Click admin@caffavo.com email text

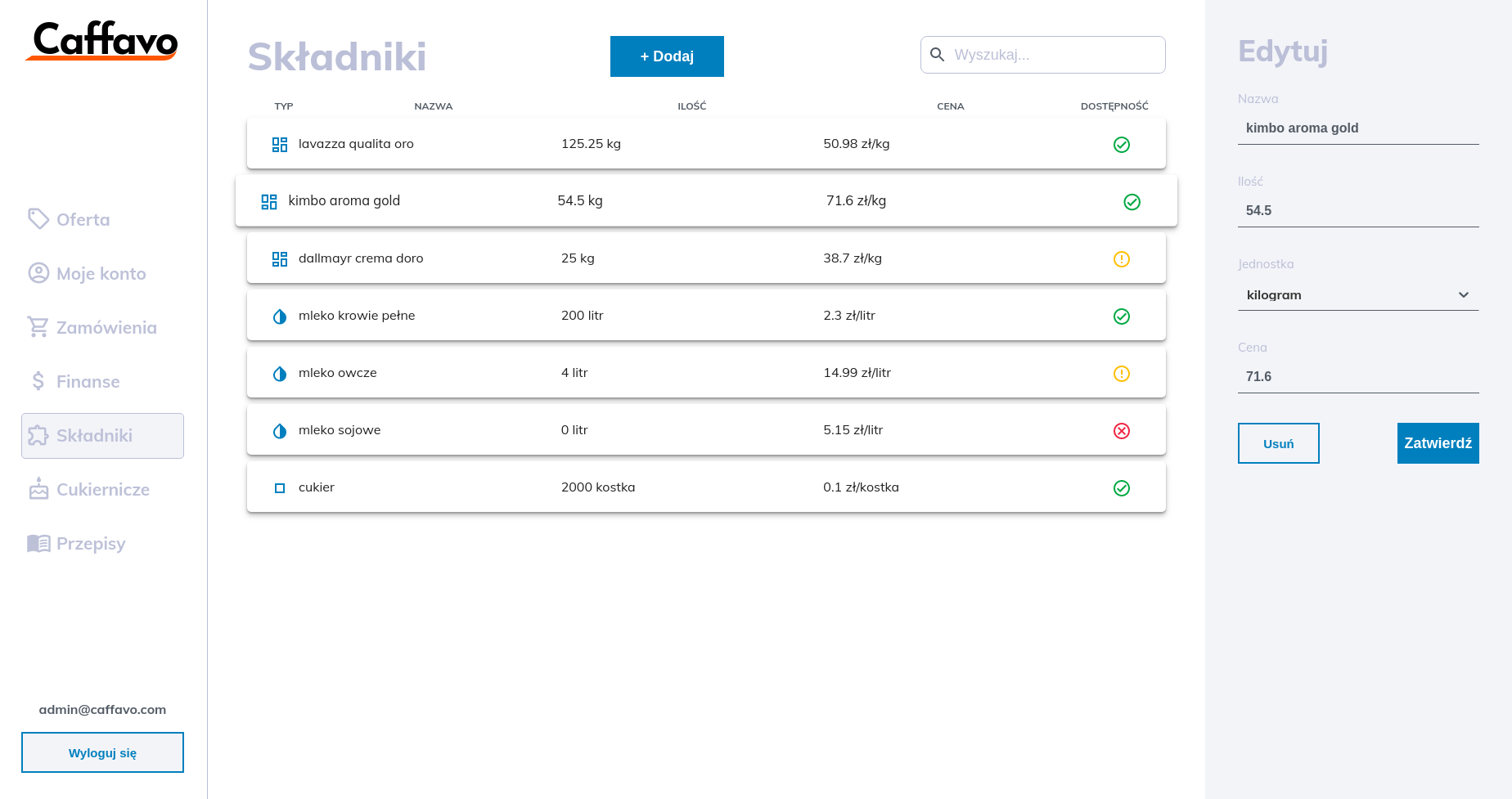pos(102,710)
